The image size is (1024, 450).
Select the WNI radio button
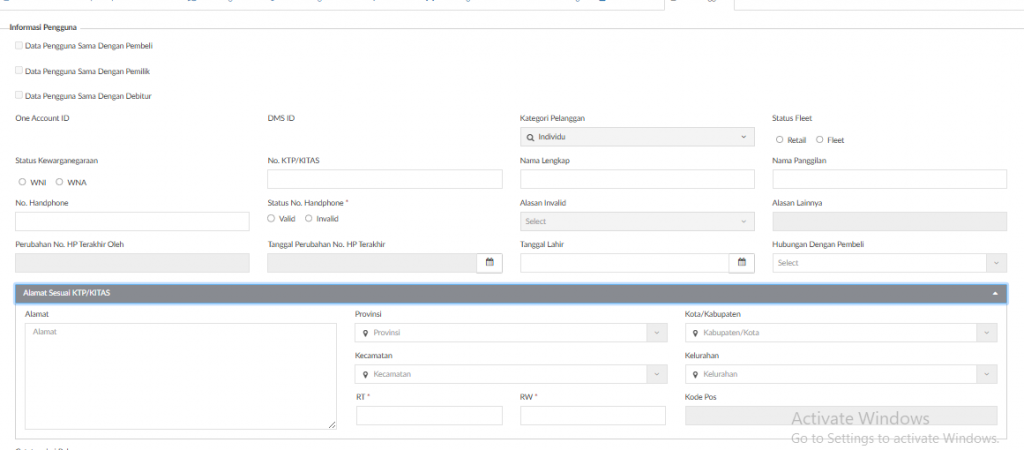pos(22,182)
